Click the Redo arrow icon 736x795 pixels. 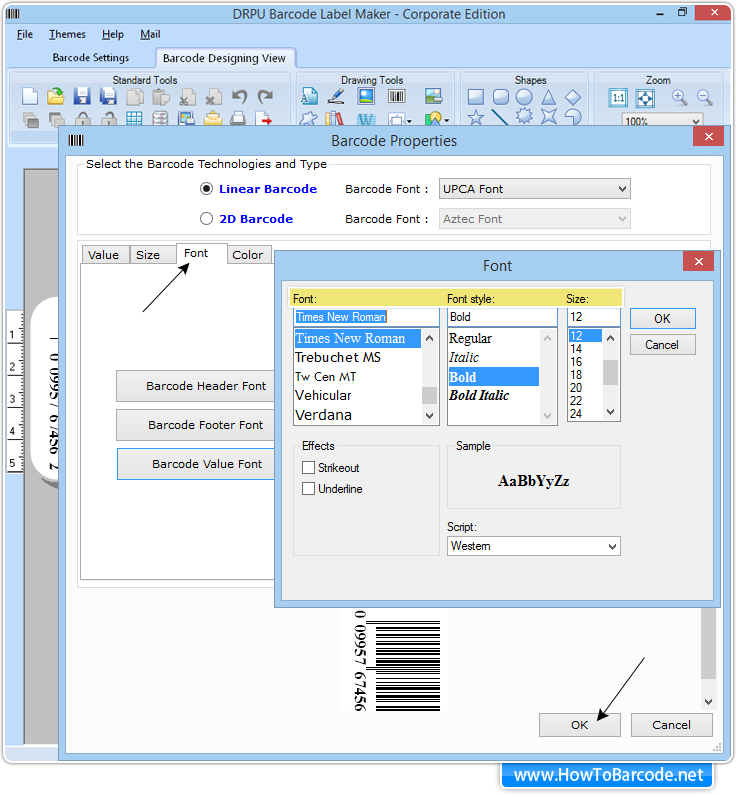(265, 96)
